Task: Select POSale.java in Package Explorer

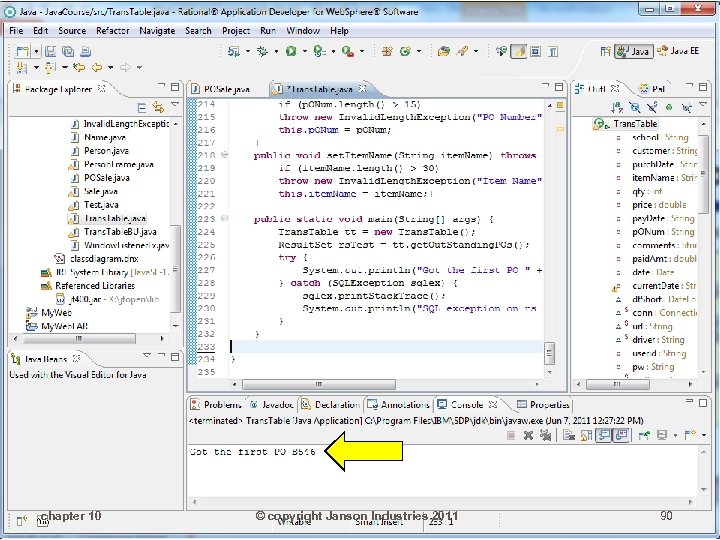Action: [100, 178]
